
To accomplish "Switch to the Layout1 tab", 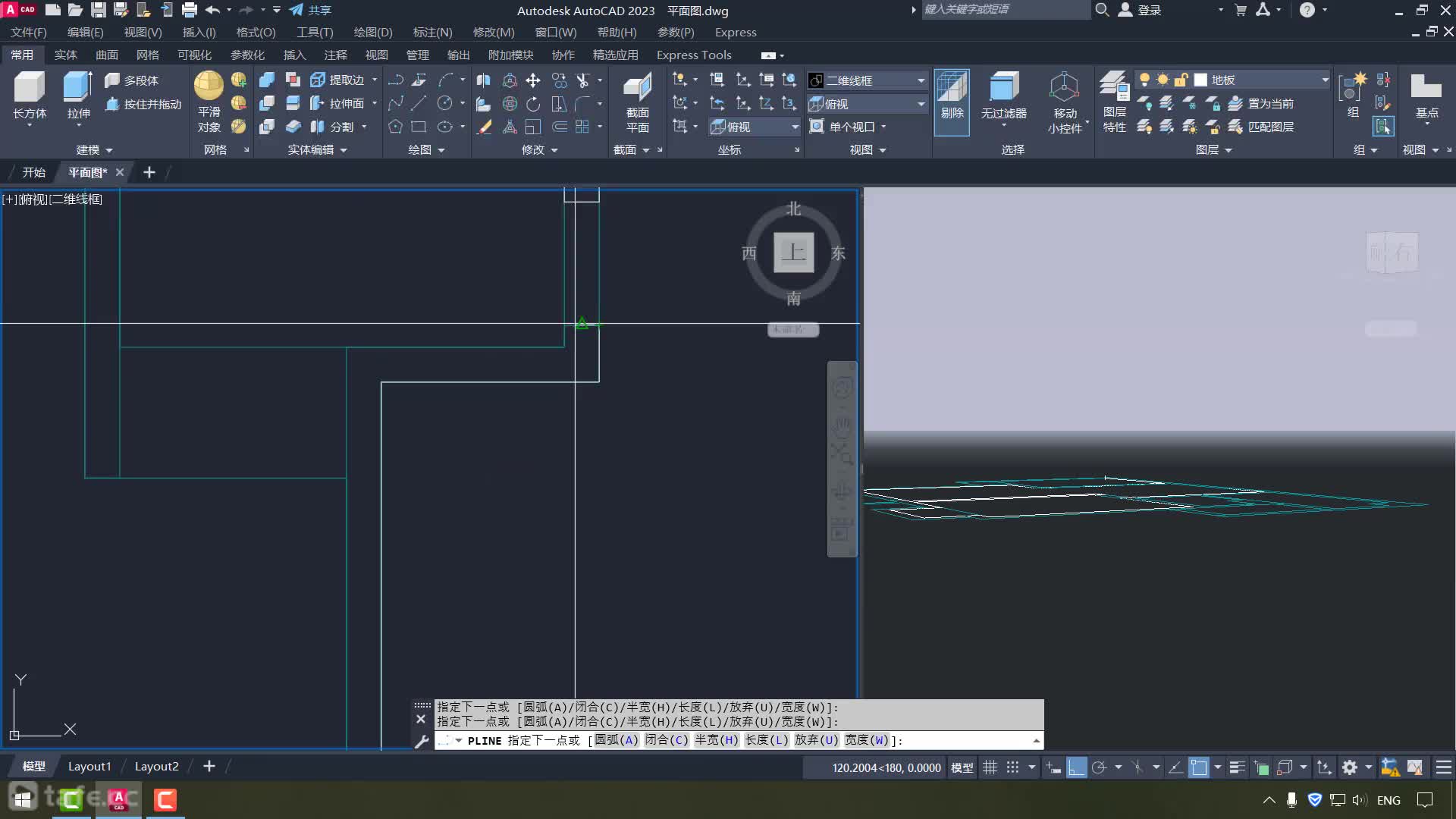I will tap(89, 767).
